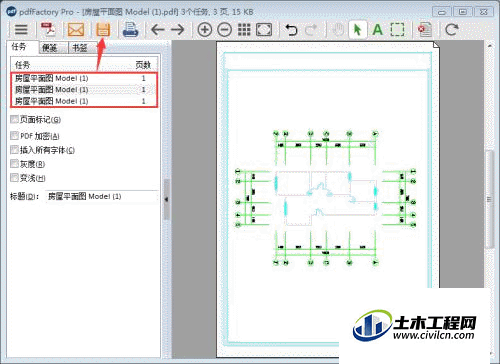Select the hand pan tool
The image size is (500, 364).
(338, 30)
